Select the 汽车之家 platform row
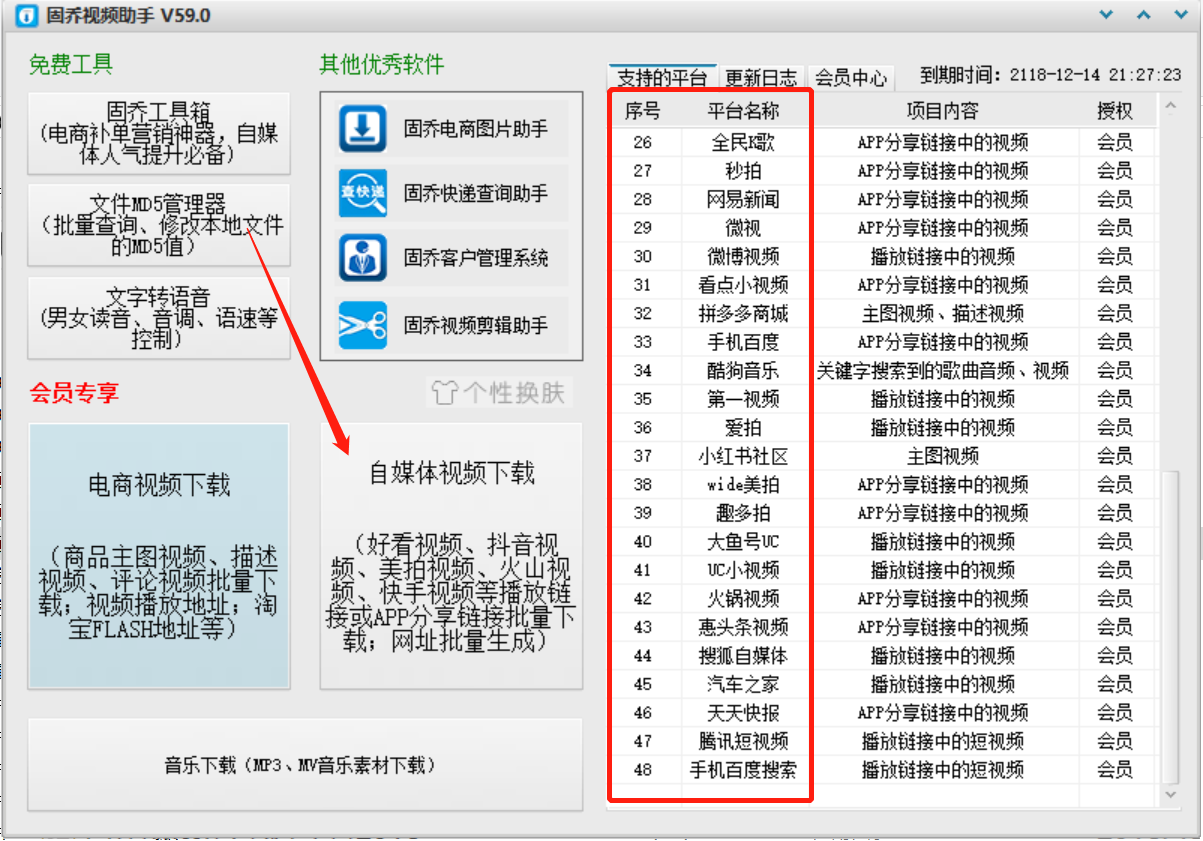Image resolution: width=1203 pixels, height=841 pixels. (x=883, y=685)
